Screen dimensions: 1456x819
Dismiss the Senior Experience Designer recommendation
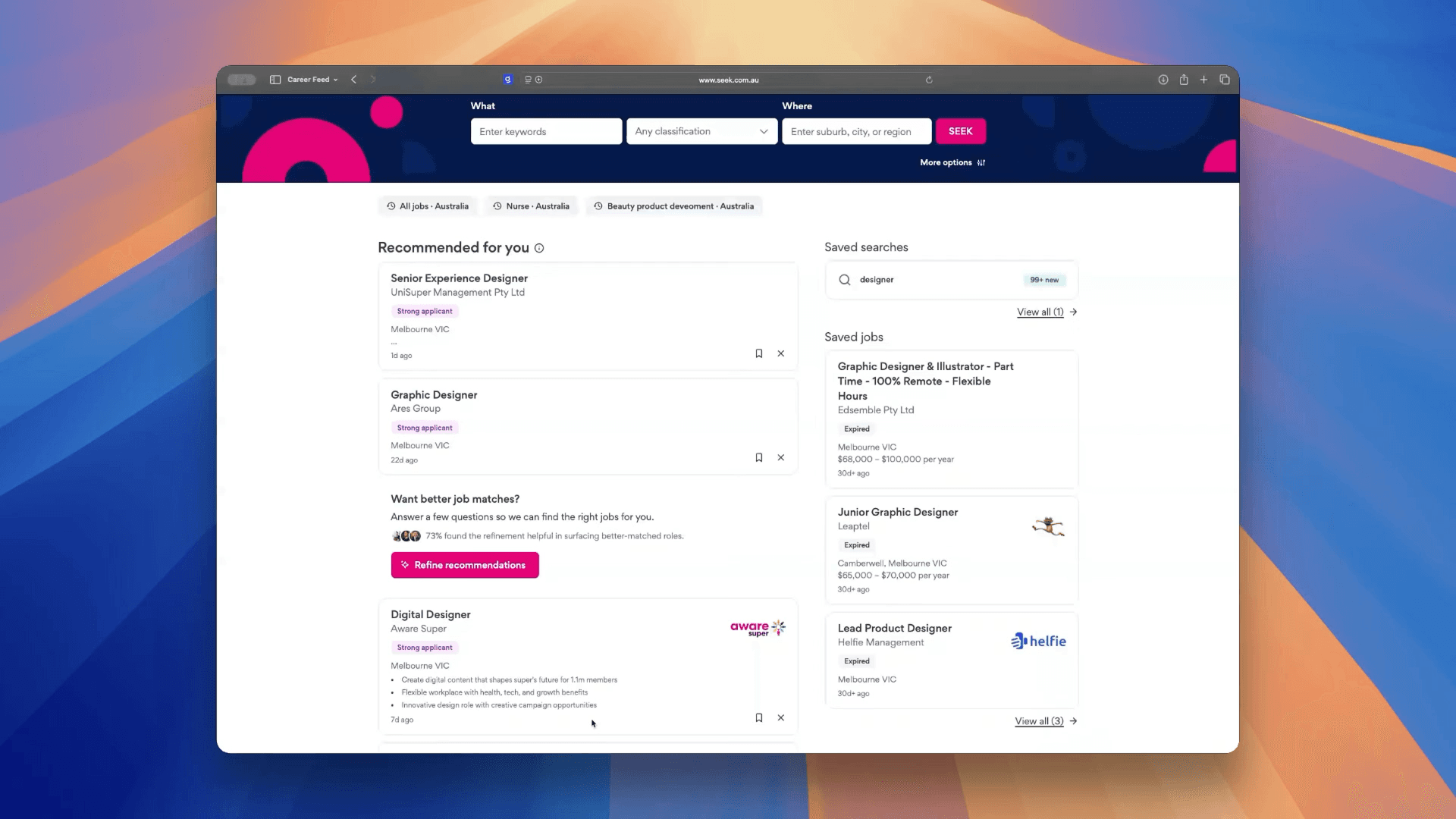780,353
